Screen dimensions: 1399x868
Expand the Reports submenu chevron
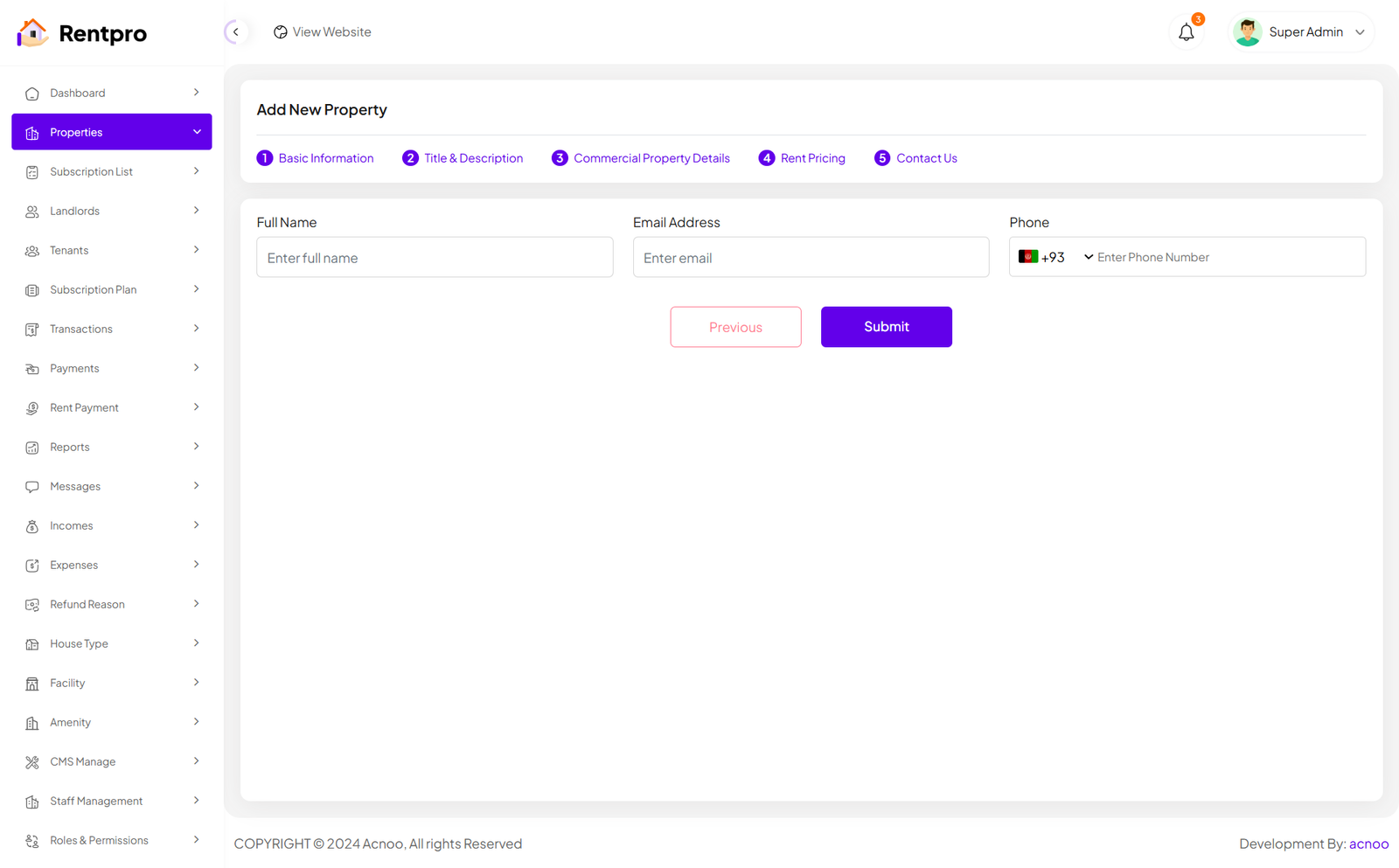click(196, 447)
